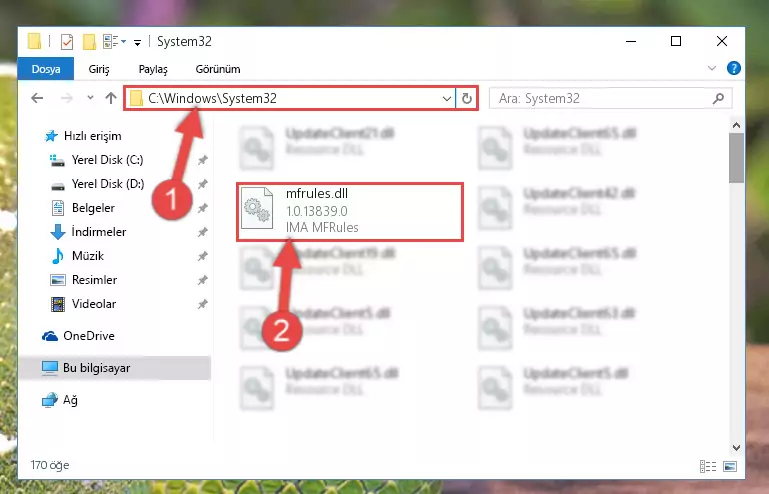Image resolution: width=769 pixels, height=494 pixels.
Task: Open the Help question mark icon
Action: point(733,68)
